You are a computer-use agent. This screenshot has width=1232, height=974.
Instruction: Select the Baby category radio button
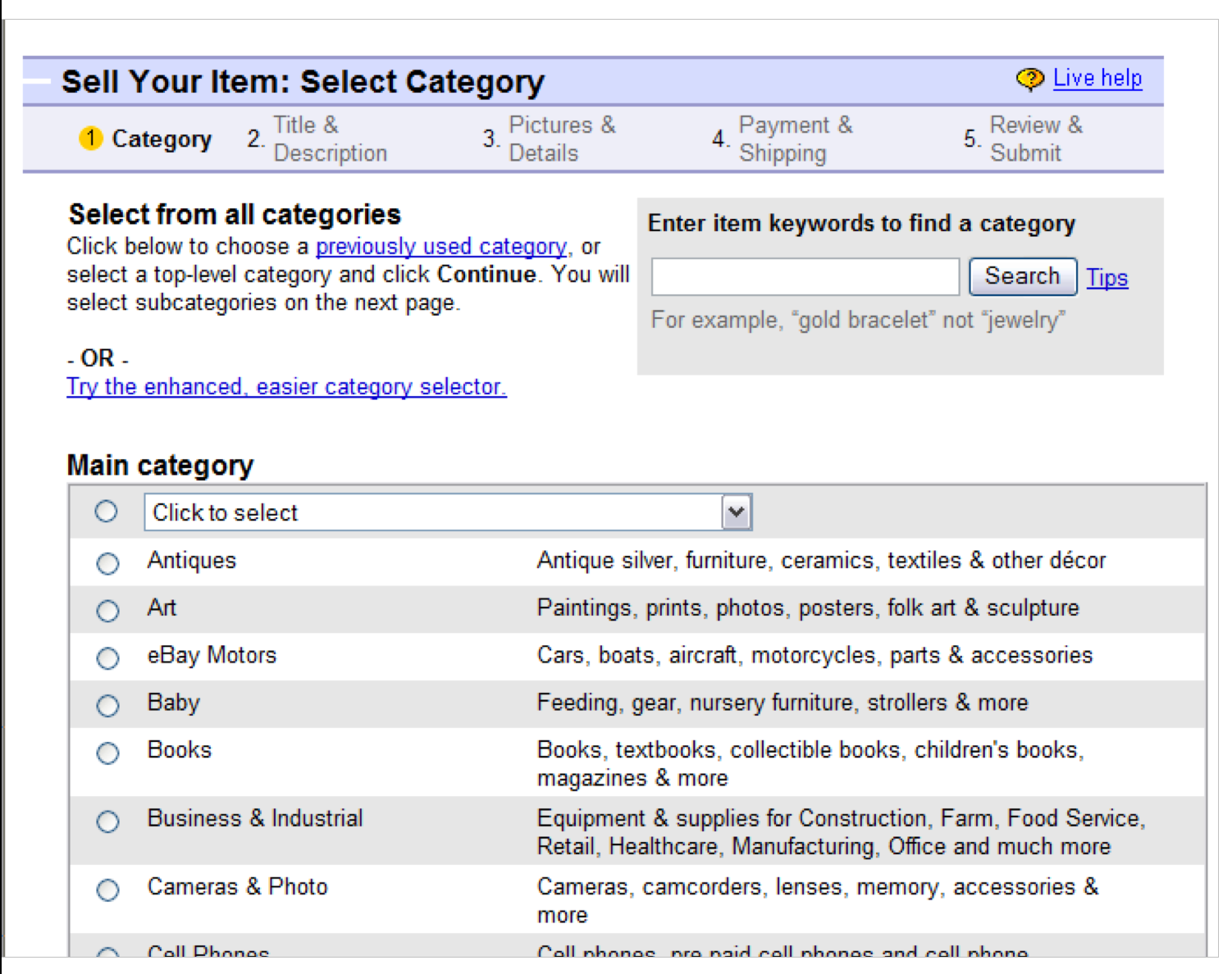tap(107, 706)
